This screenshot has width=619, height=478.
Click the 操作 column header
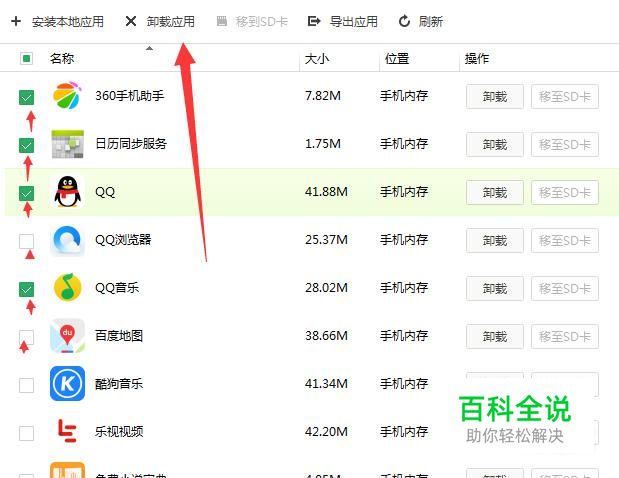pyautogui.click(x=477, y=59)
